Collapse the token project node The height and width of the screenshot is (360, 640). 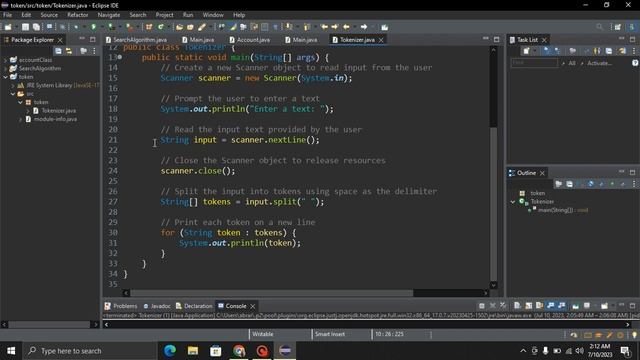click(5, 77)
